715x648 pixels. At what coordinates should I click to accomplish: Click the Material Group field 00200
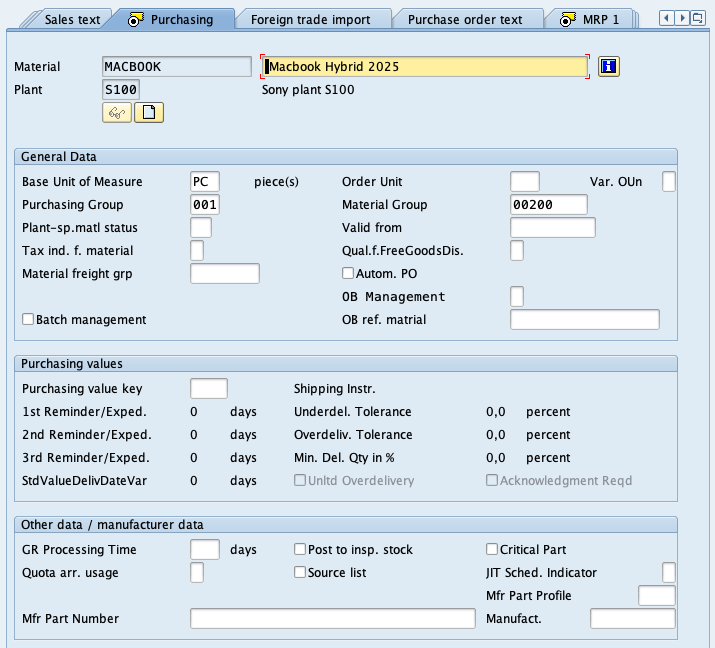[549, 204]
